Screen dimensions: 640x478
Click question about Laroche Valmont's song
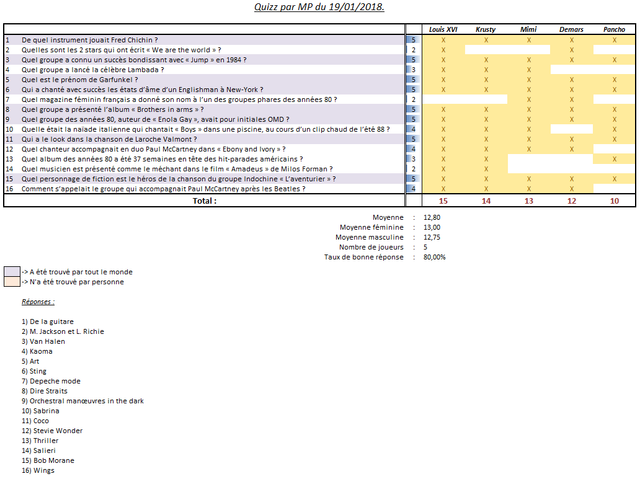coord(109,139)
